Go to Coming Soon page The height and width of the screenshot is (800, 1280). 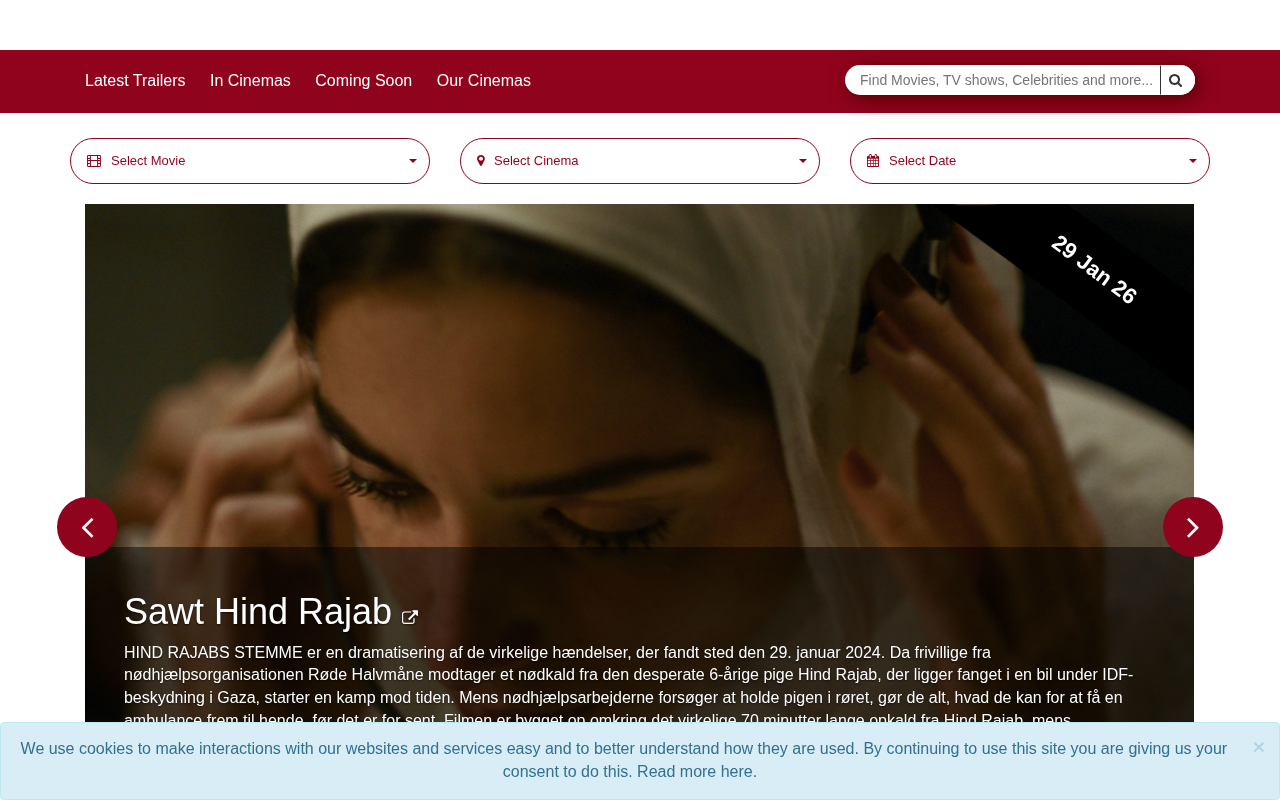[x=364, y=81]
